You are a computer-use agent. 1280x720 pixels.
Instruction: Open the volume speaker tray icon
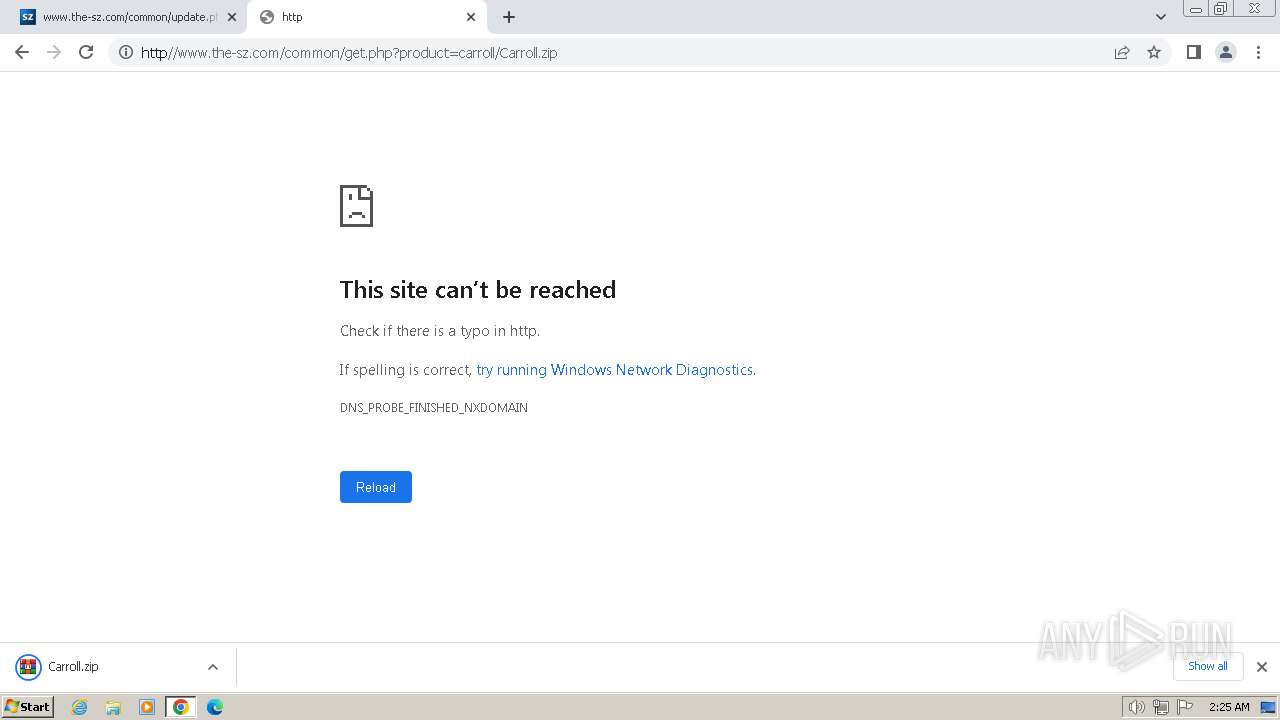[x=1136, y=707]
